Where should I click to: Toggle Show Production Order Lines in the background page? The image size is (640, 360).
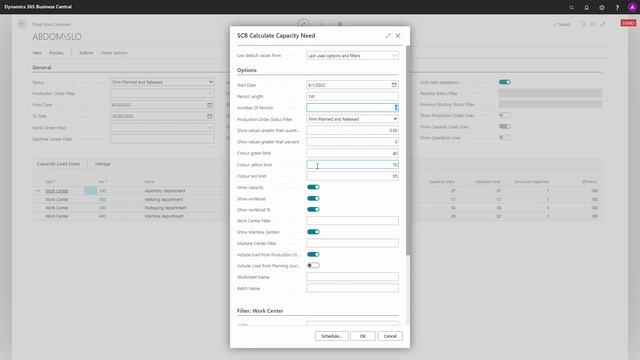tap(504, 116)
